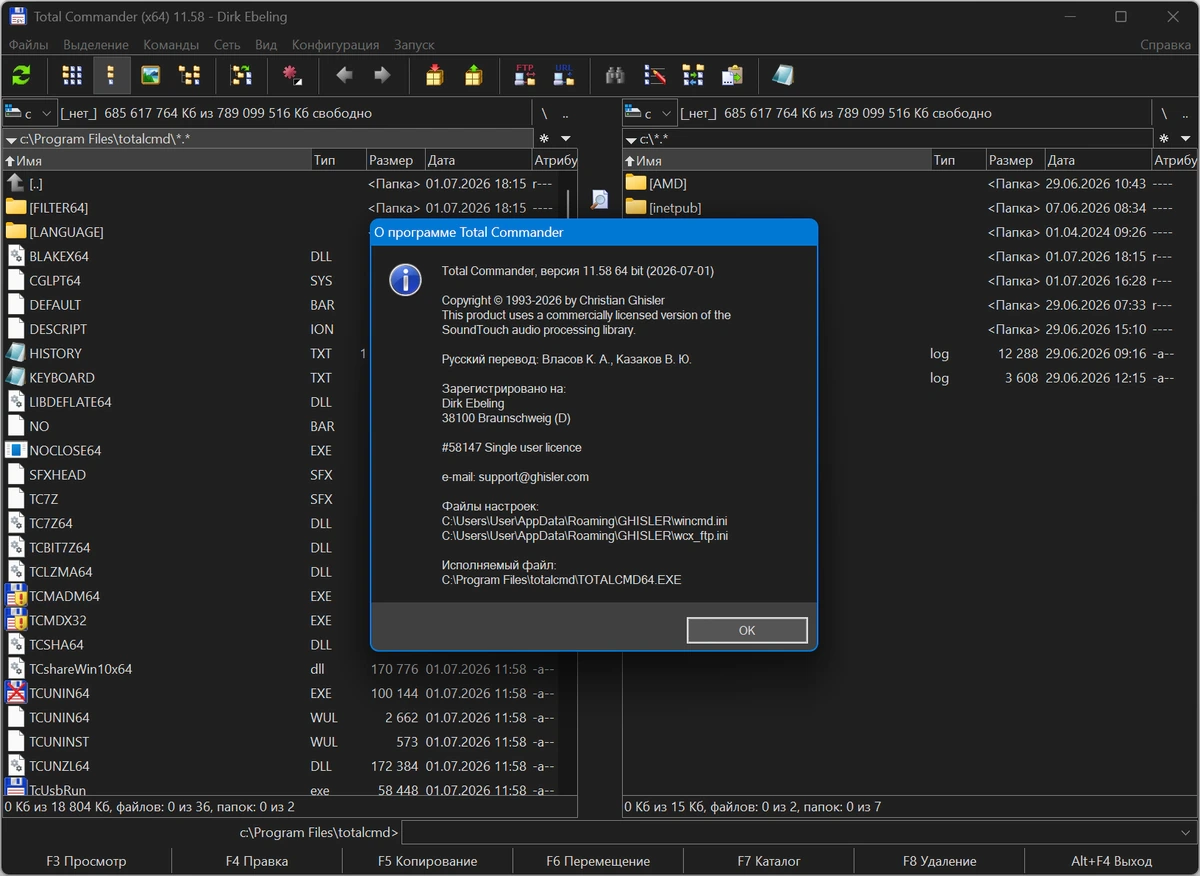Click the branch view icon with green arrows
This screenshot has height=876, width=1200.
point(241,75)
